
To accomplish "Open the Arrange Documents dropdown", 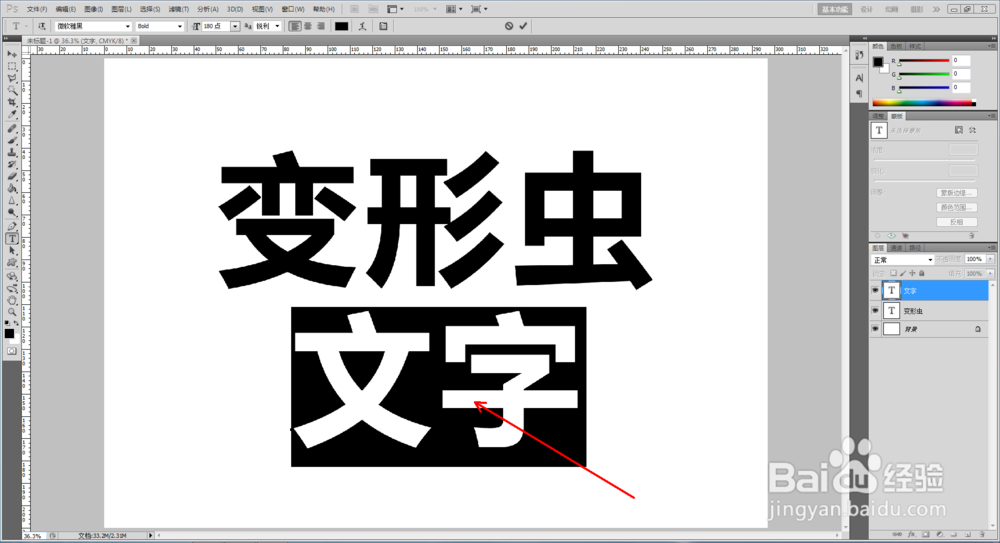I will (x=452, y=9).
